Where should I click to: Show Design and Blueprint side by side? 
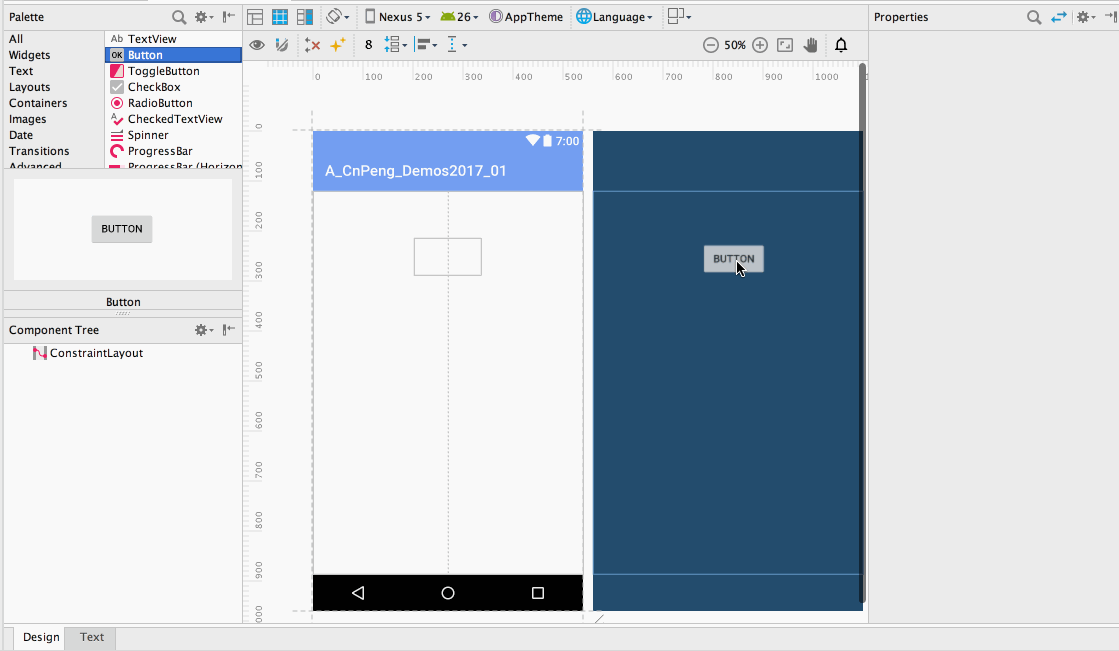coord(305,17)
